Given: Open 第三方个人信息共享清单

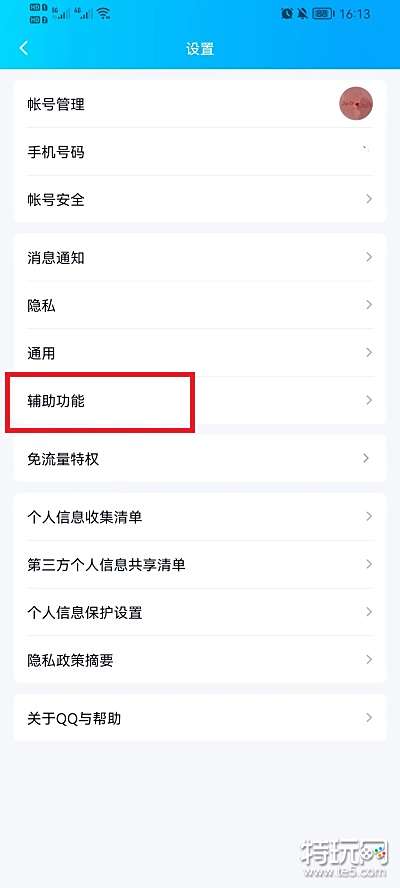Looking at the screenshot, I should (x=200, y=565).
